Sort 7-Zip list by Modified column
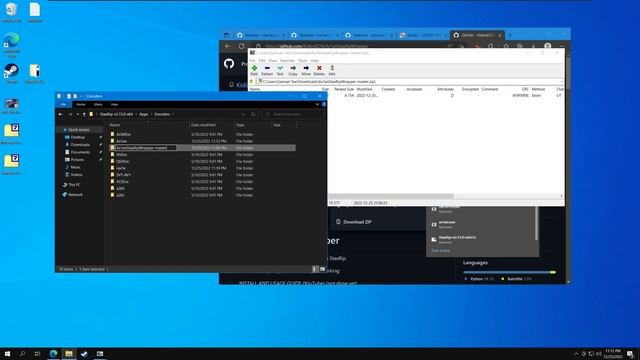 [x=364, y=89]
